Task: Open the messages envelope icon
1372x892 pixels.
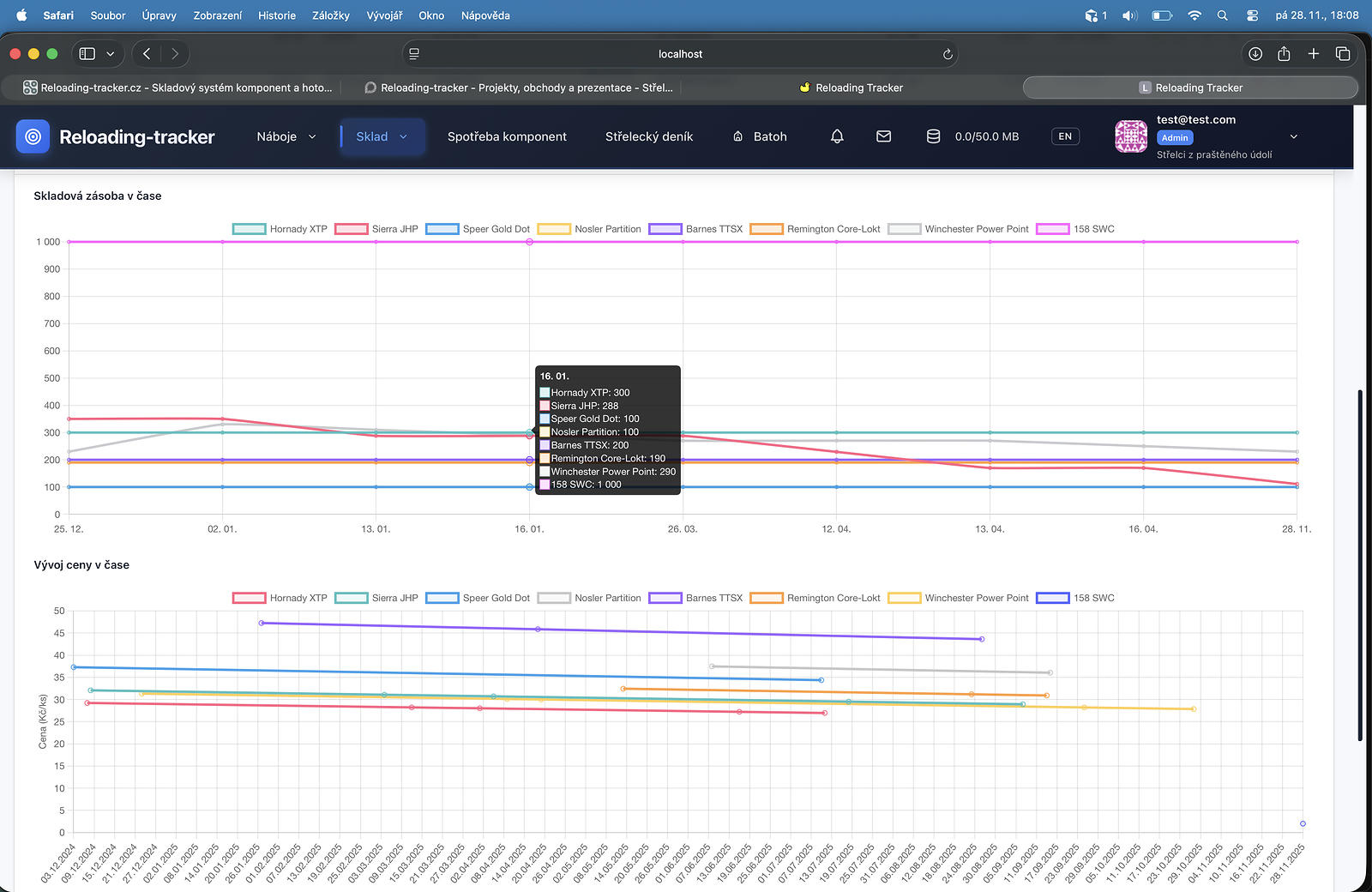Action: tap(883, 136)
